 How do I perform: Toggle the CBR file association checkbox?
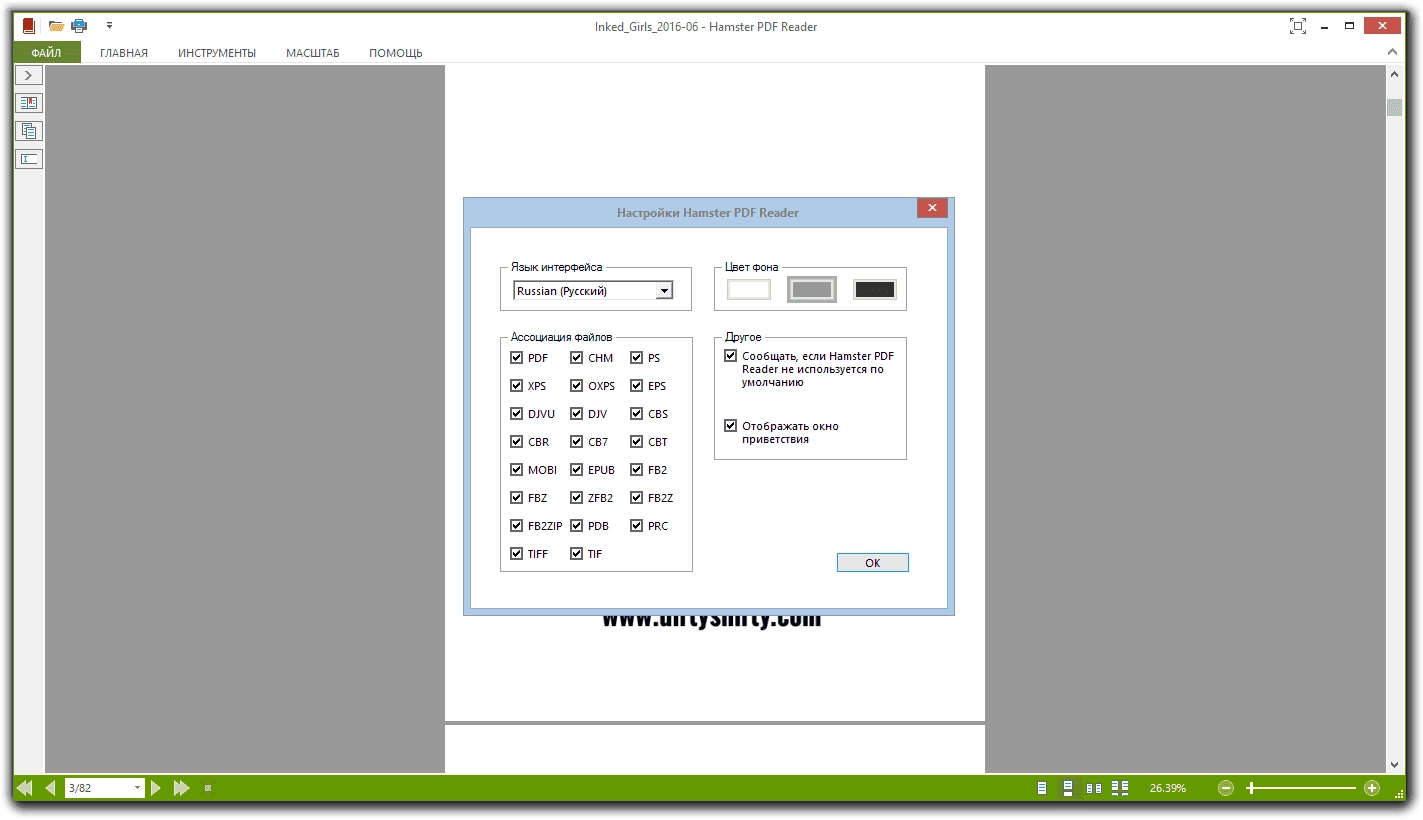[516, 441]
